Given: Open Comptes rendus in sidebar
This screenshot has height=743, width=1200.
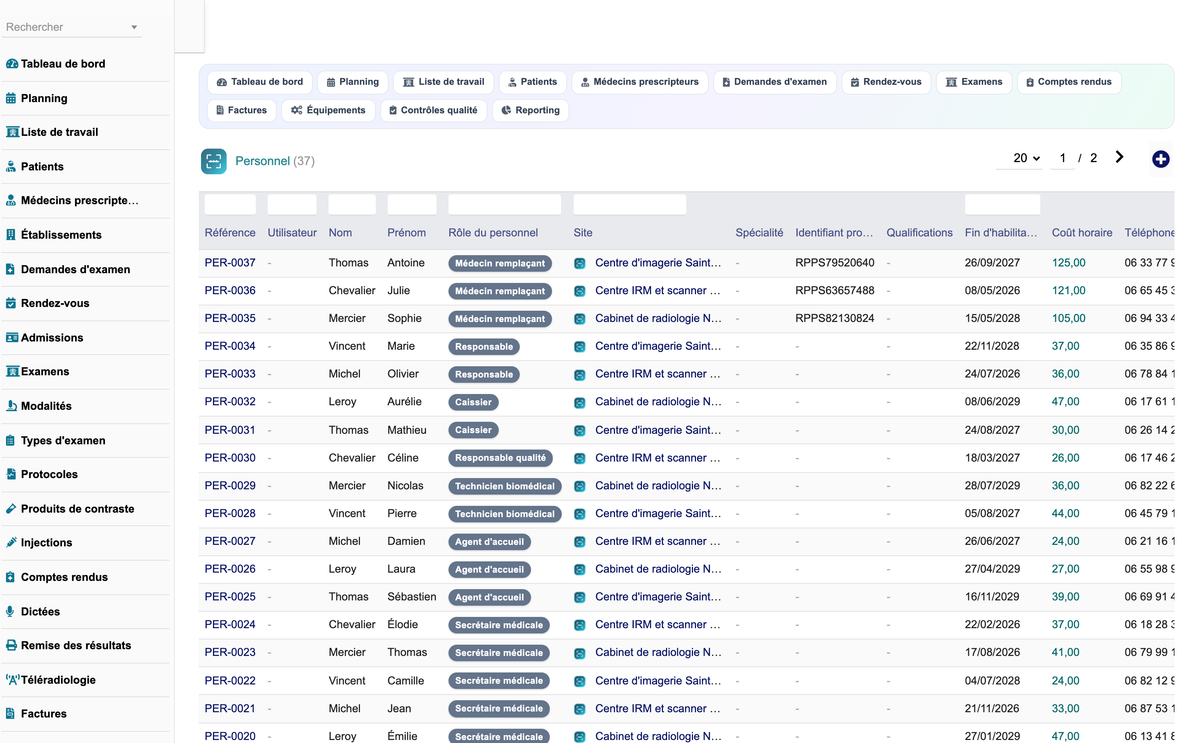Looking at the screenshot, I should tap(64, 577).
